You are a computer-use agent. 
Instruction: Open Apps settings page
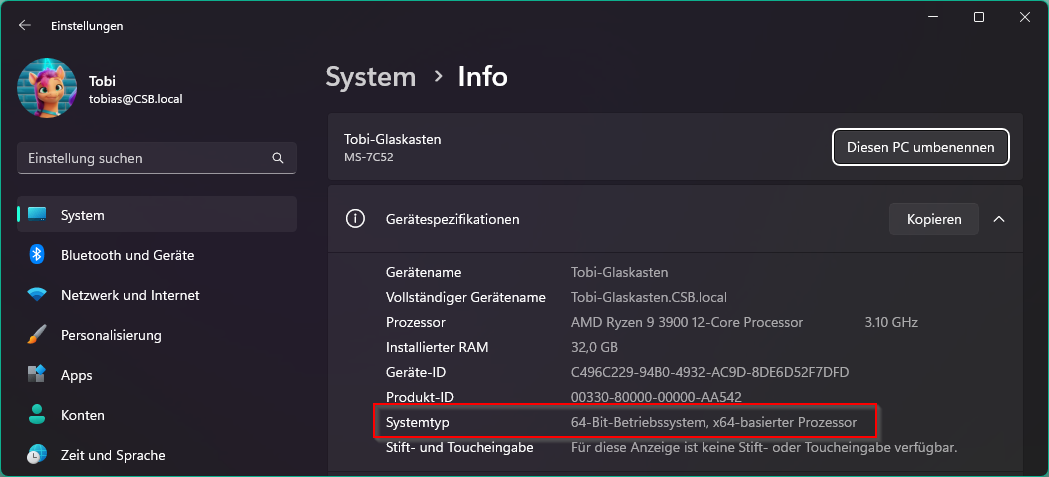[x=157, y=375]
